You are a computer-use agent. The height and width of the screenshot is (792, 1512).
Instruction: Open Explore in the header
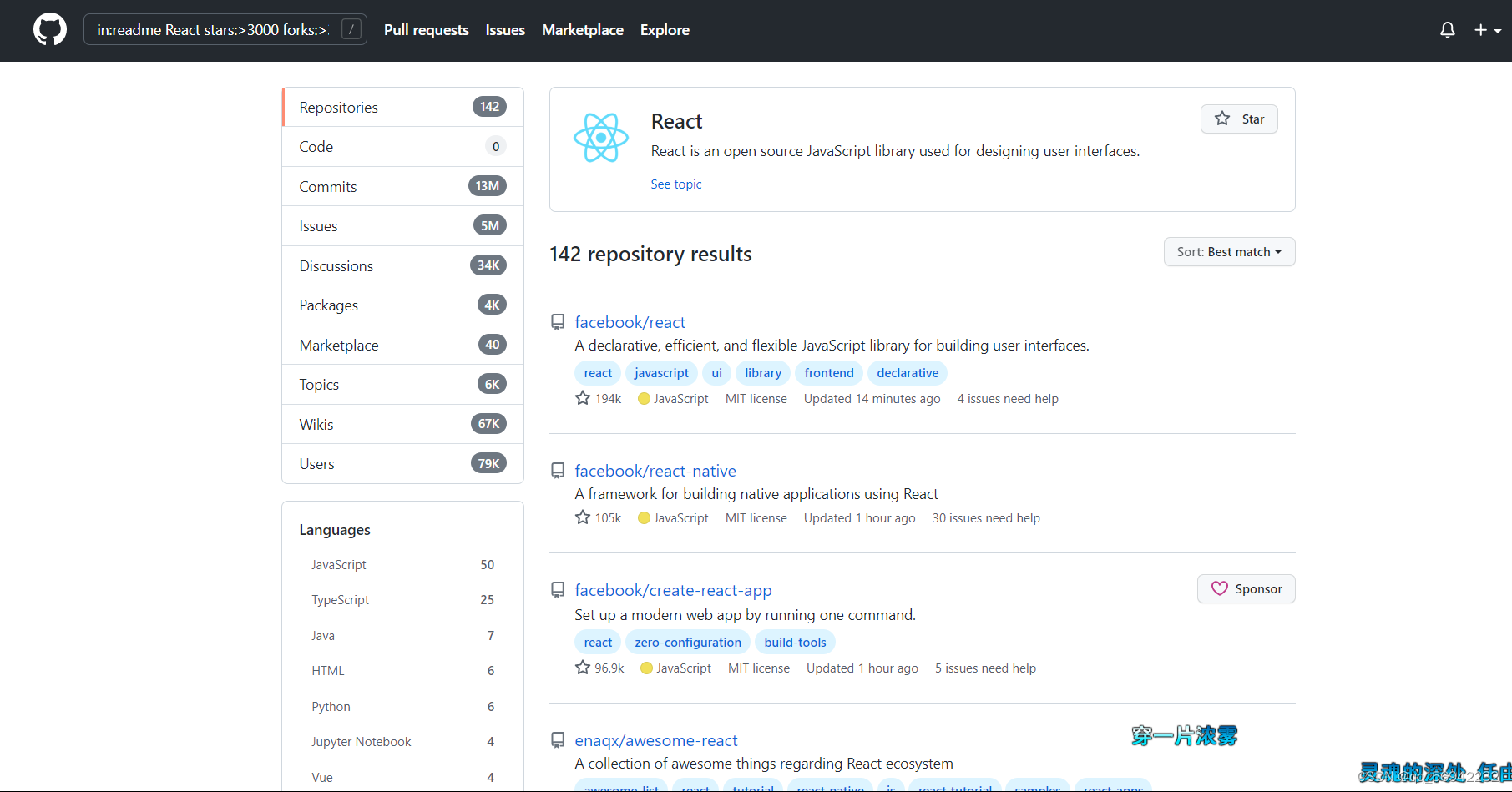(x=665, y=30)
